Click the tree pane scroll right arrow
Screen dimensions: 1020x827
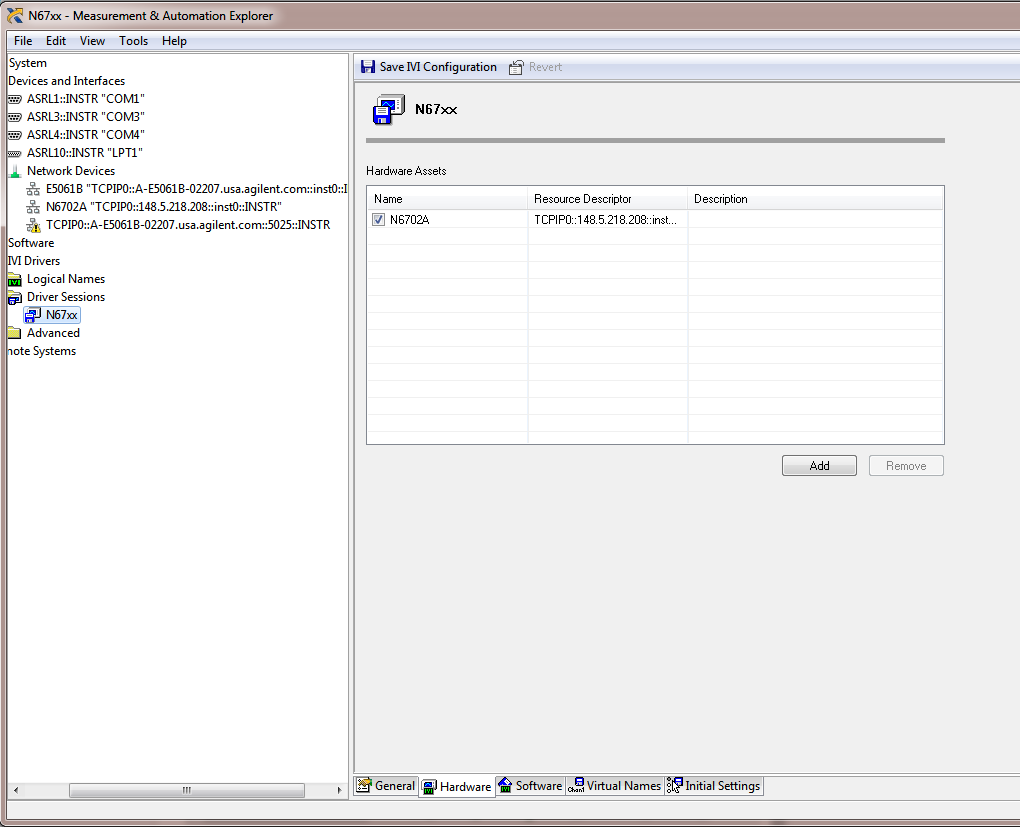pos(339,790)
